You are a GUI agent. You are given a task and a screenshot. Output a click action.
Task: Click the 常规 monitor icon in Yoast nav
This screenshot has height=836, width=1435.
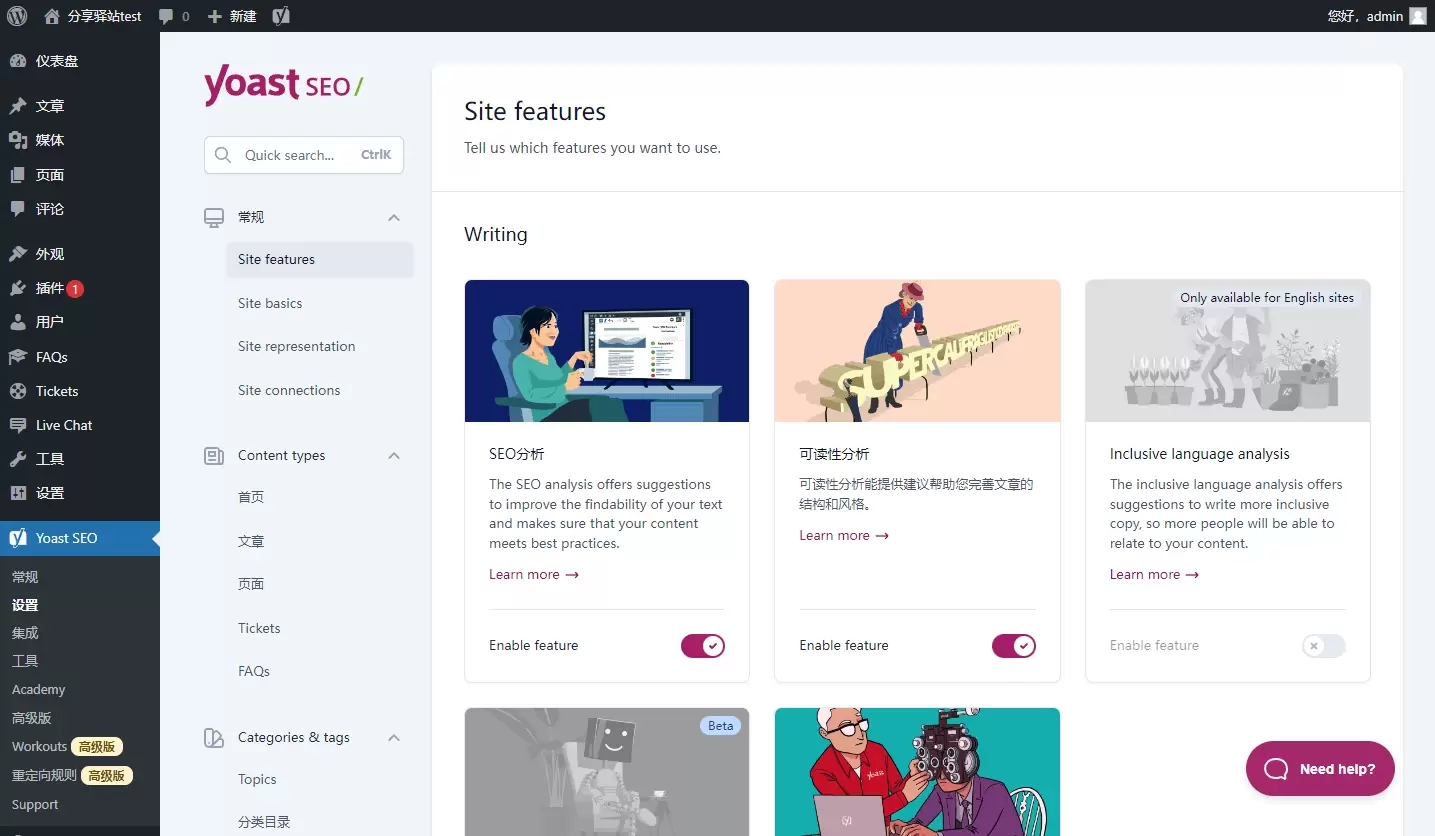214,217
